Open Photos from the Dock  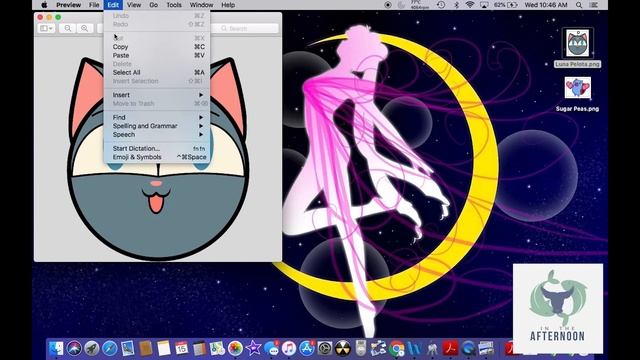[x=235, y=348]
